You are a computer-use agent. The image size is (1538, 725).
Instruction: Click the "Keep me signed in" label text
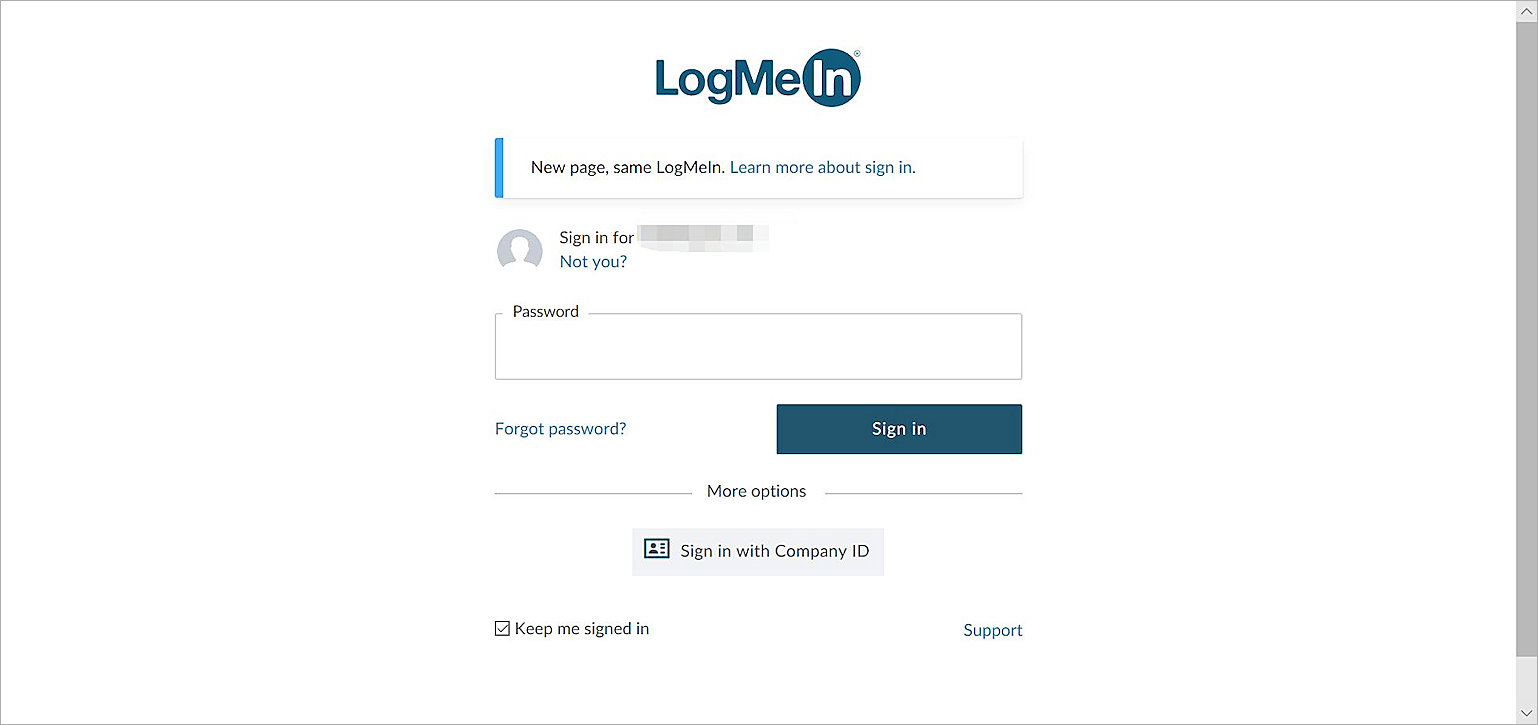(x=582, y=629)
